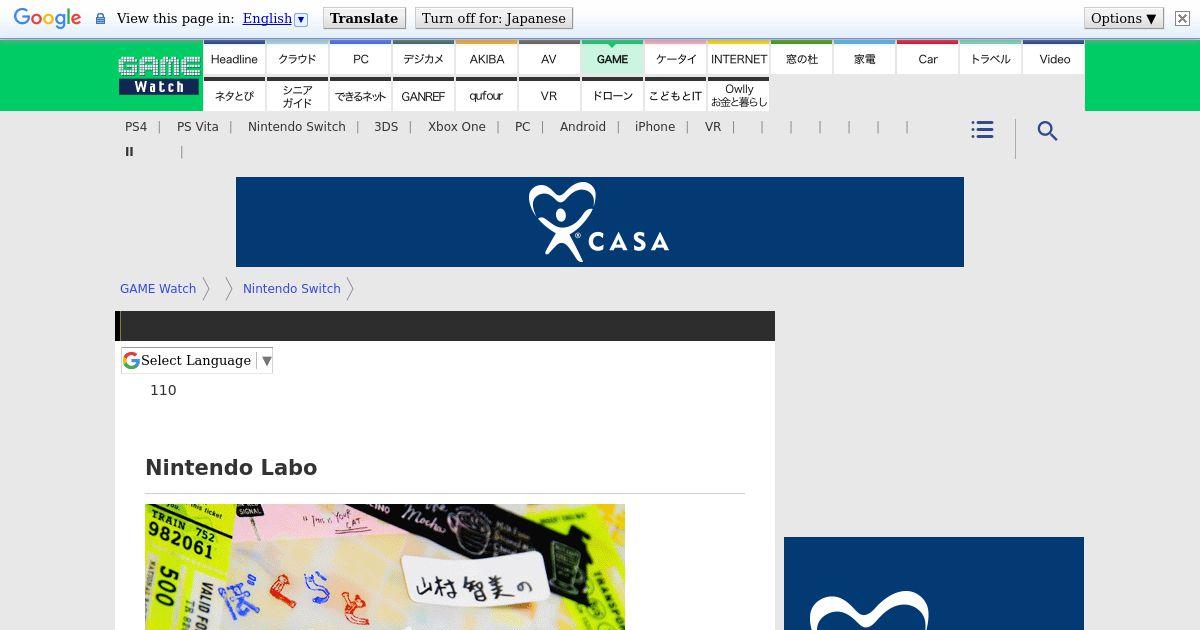Viewport: 1200px width, 630px height.
Task: Expand the Select Language dropdown
Action: [197, 360]
